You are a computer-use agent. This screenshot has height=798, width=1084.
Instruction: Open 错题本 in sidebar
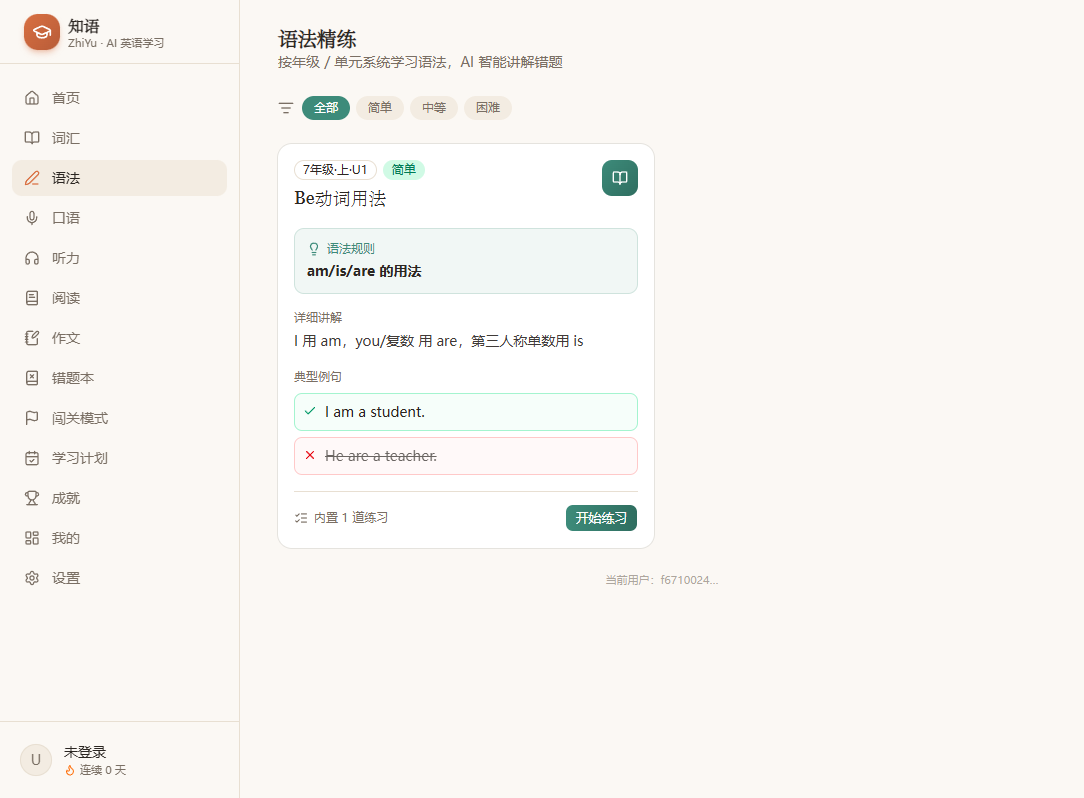tap(120, 378)
